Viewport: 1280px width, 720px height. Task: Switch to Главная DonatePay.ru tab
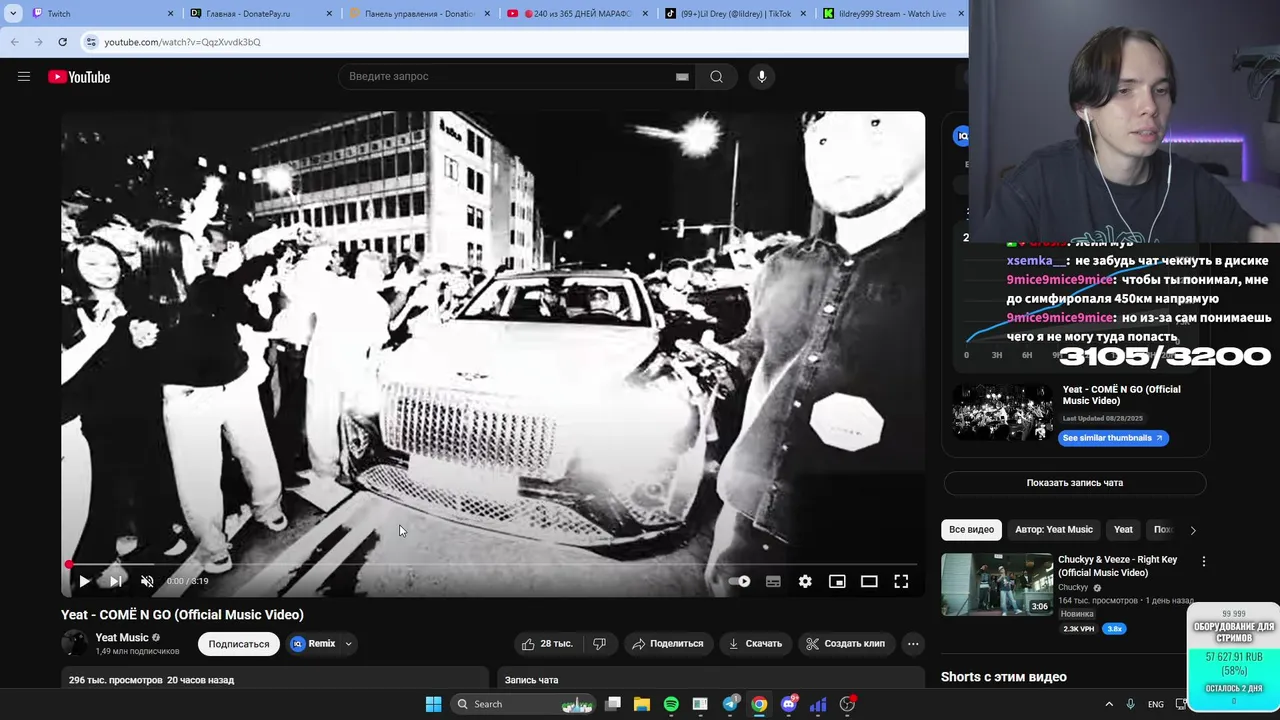tap(260, 14)
